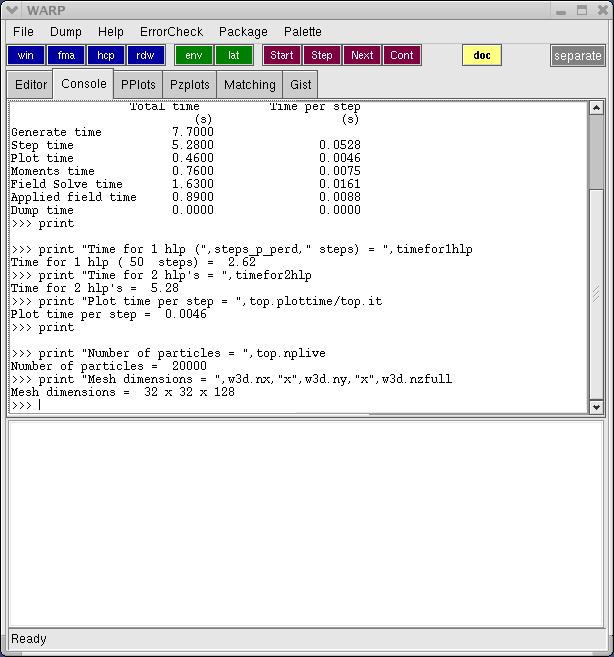Click the 1.6300 field solve total value
The width and height of the screenshot is (614, 657).
coord(193,184)
